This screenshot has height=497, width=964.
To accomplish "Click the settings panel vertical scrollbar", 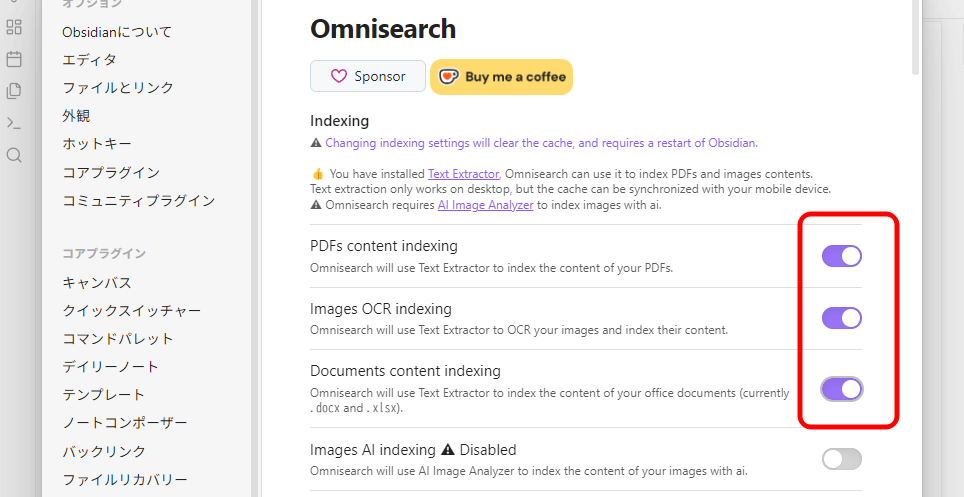I will 915,37.
